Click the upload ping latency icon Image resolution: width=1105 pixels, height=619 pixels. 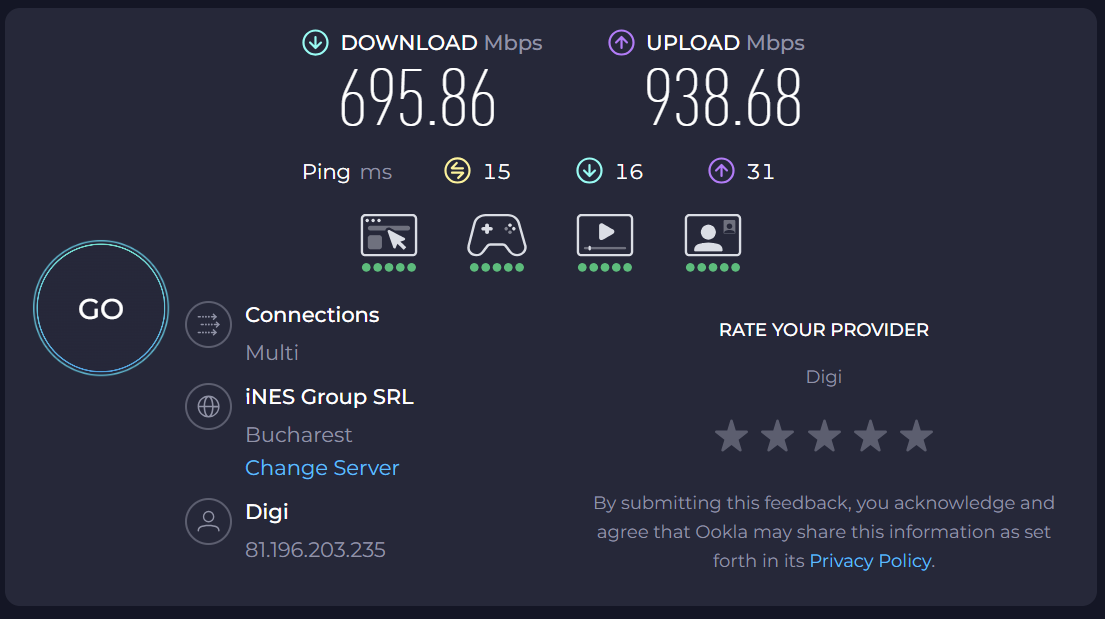pos(721,172)
